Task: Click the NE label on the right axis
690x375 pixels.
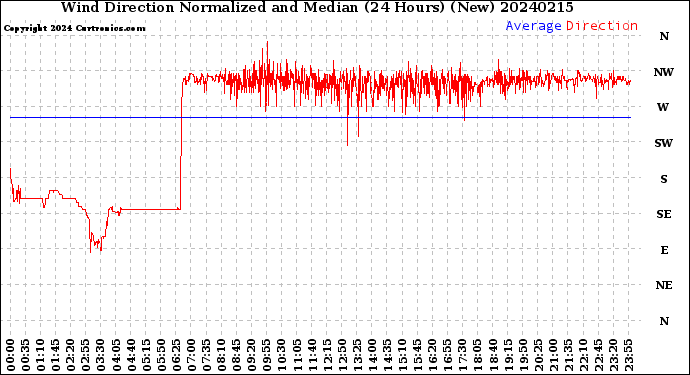Action: pyautogui.click(x=664, y=286)
